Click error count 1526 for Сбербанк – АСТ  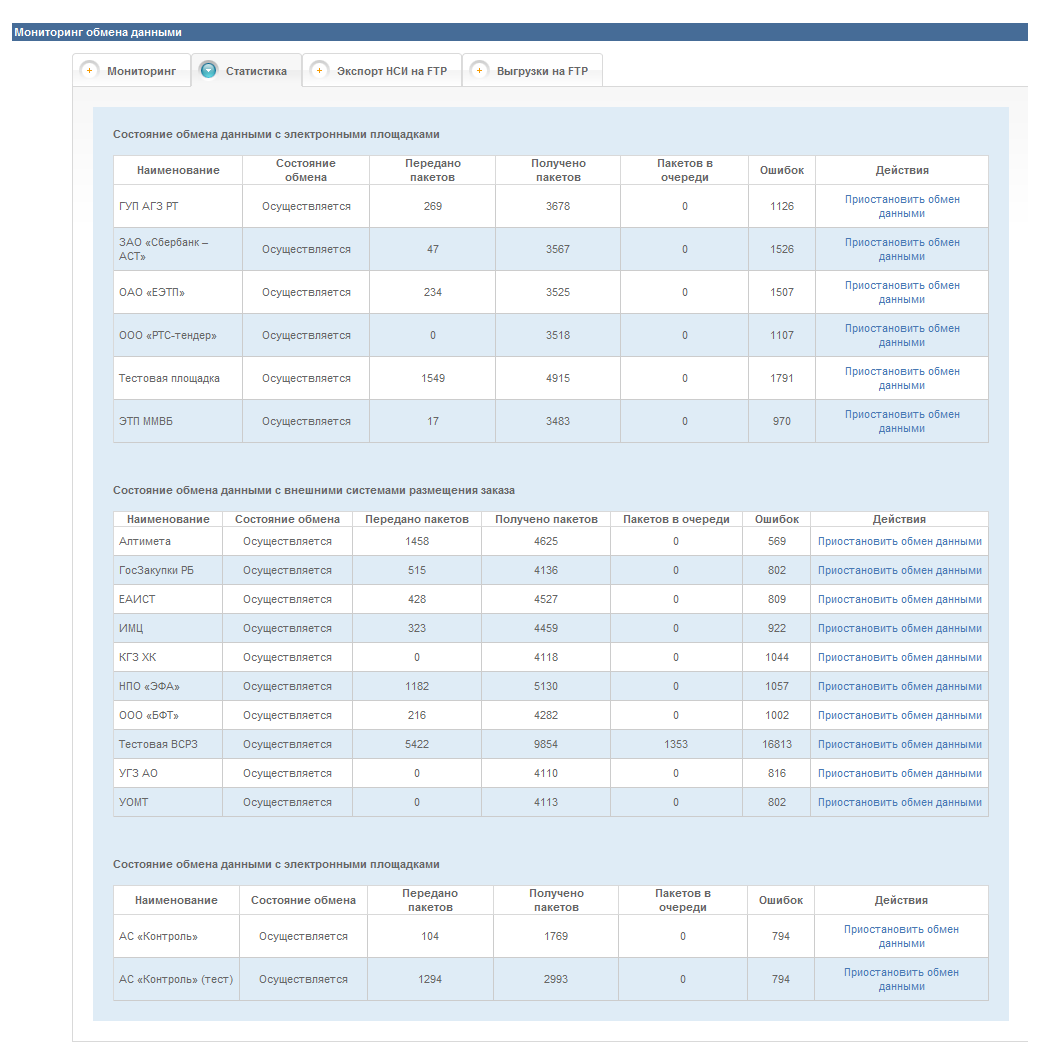tap(782, 249)
